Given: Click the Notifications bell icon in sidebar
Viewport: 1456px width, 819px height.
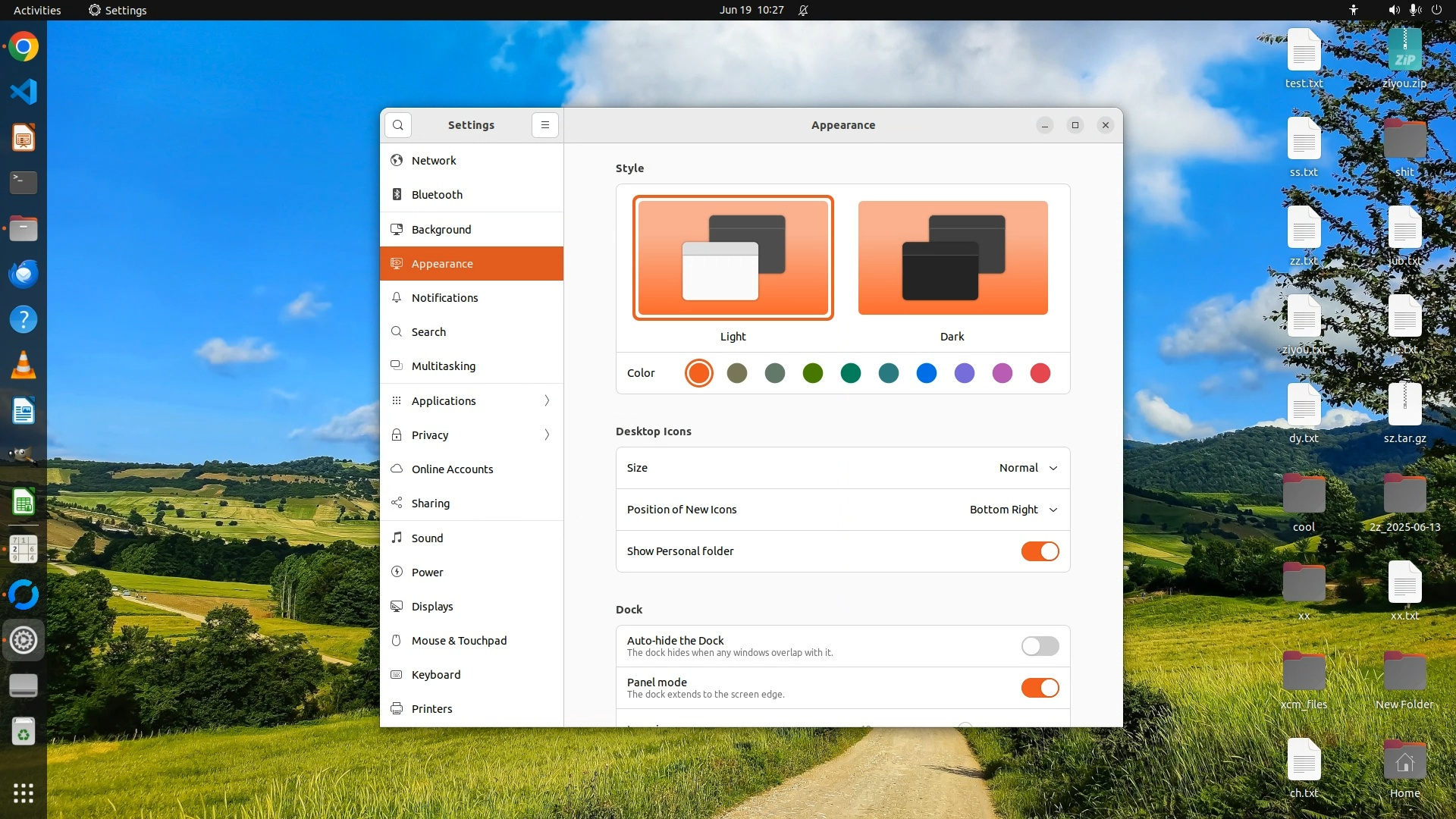Looking at the screenshot, I should point(397,298).
